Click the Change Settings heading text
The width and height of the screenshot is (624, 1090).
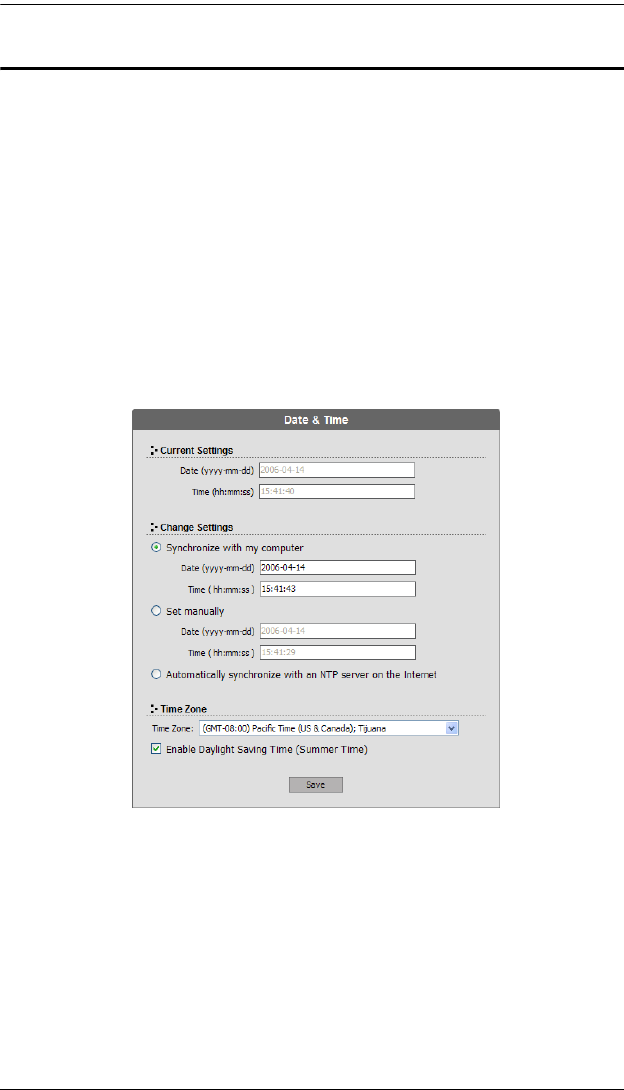point(196,527)
